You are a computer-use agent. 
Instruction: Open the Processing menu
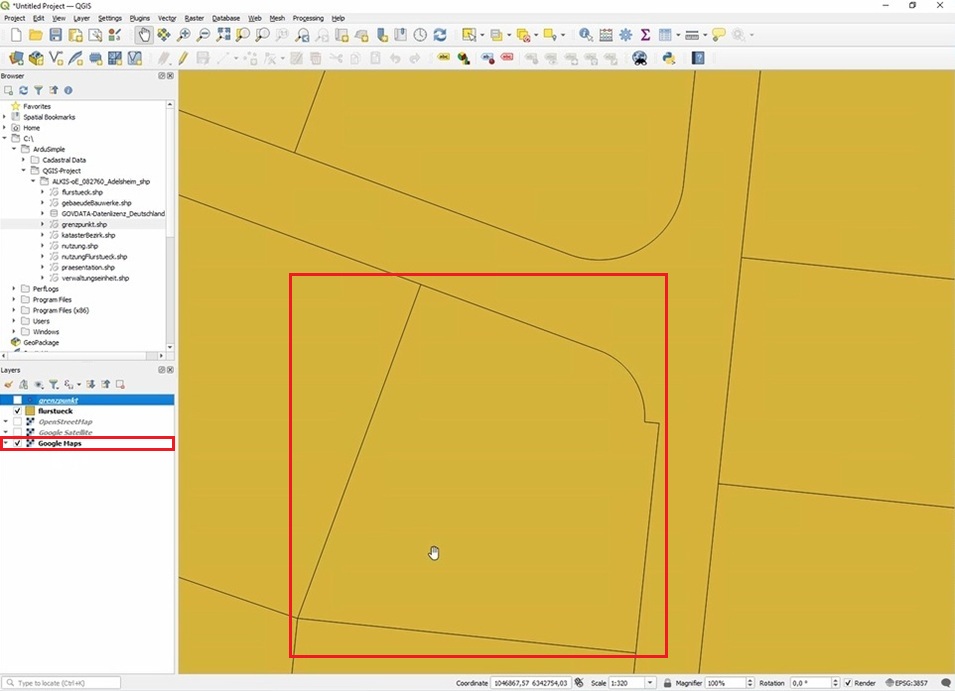tap(307, 18)
